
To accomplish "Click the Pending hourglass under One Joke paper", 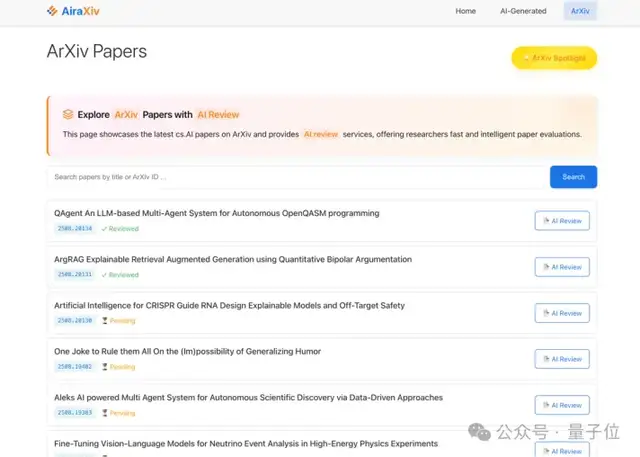I will click(104, 367).
